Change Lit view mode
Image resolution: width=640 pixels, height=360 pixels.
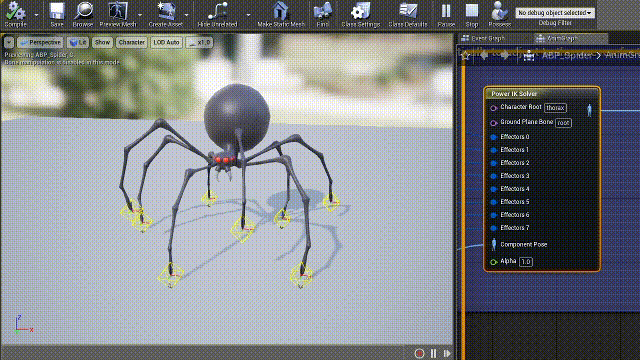pos(78,42)
